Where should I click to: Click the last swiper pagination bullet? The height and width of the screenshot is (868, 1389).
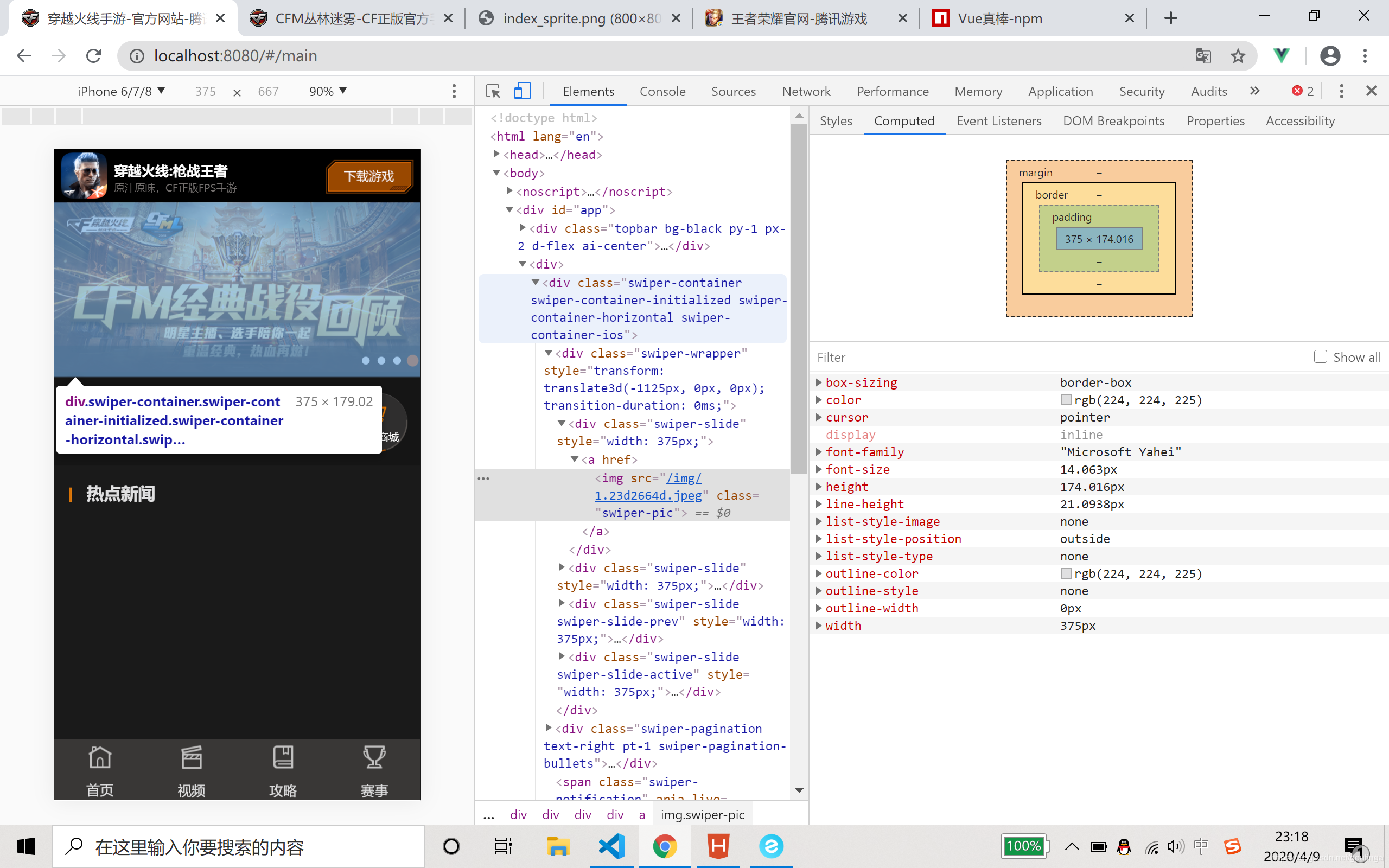click(x=412, y=361)
